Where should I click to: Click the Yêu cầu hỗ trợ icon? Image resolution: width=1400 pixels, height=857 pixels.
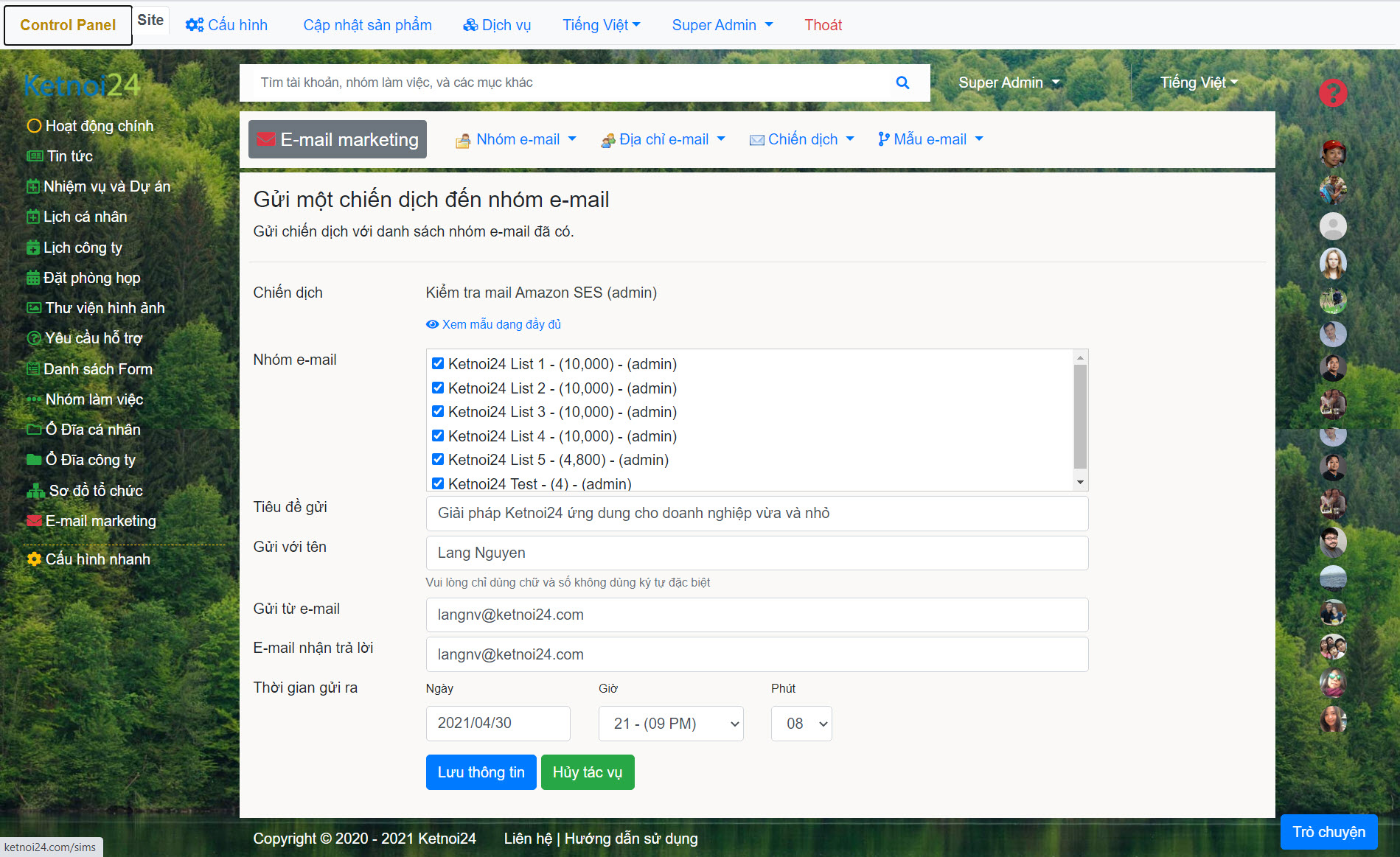(x=34, y=338)
